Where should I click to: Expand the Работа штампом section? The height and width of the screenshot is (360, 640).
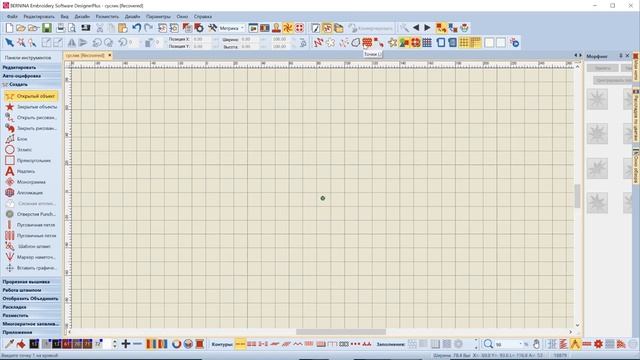pyautogui.click(x=31, y=290)
